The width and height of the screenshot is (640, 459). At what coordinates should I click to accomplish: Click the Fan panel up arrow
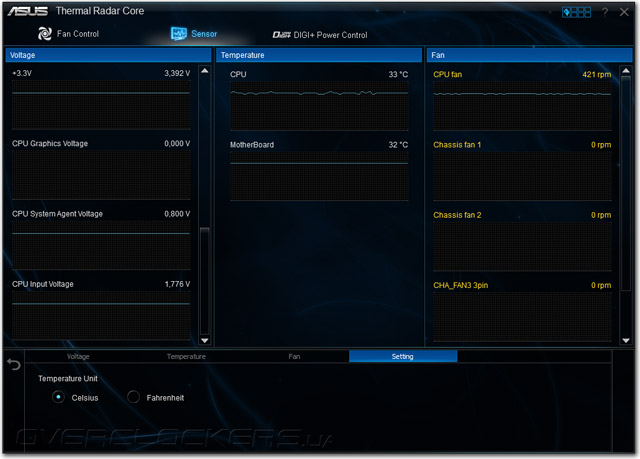pos(626,71)
